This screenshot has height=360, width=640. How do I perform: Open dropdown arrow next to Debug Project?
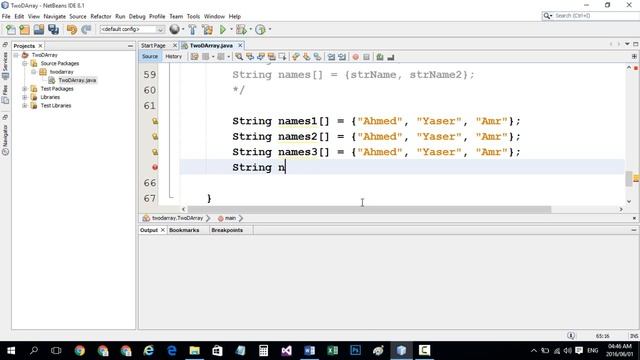(x=251, y=29)
